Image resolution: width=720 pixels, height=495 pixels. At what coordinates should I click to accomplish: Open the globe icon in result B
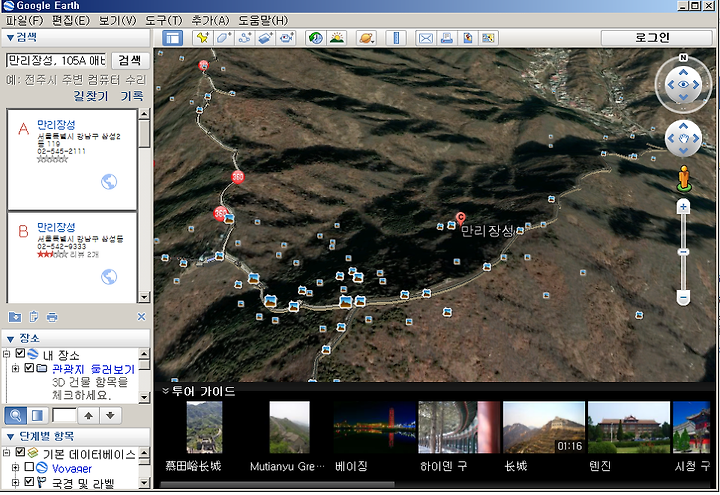click(x=109, y=276)
